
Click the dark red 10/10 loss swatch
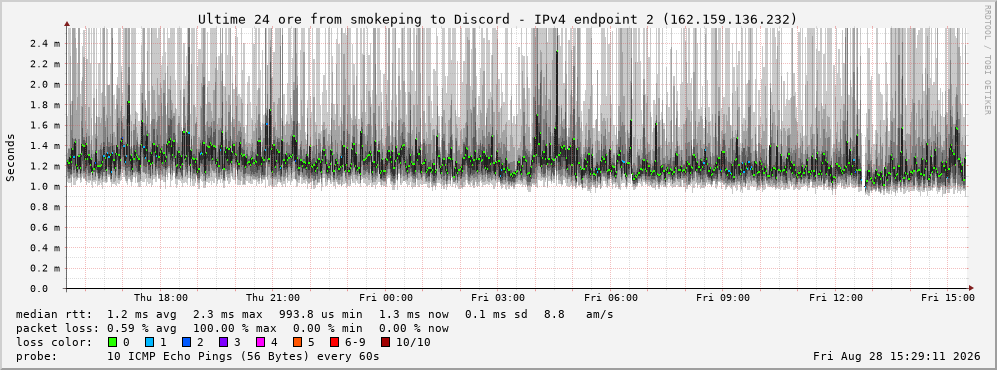pyautogui.click(x=386, y=343)
